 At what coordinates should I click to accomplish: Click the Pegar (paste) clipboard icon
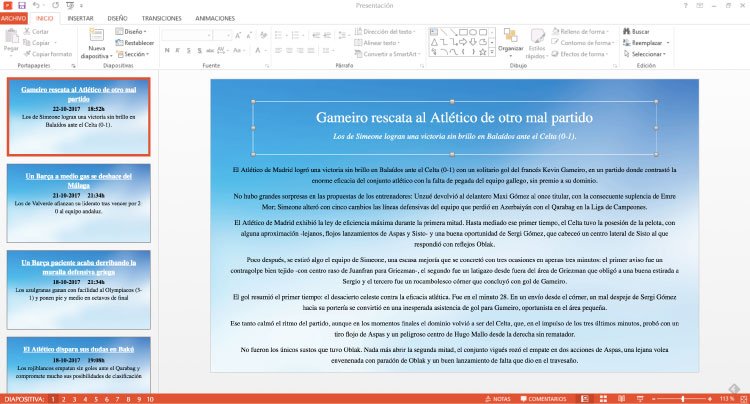coord(11,36)
